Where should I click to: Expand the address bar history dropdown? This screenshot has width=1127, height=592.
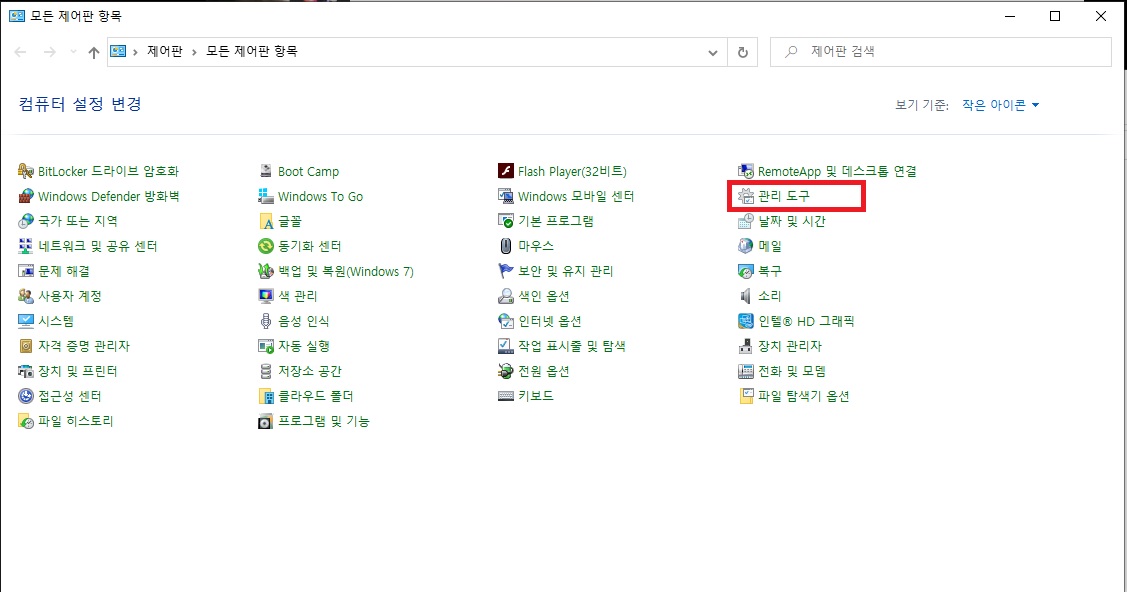click(712, 52)
